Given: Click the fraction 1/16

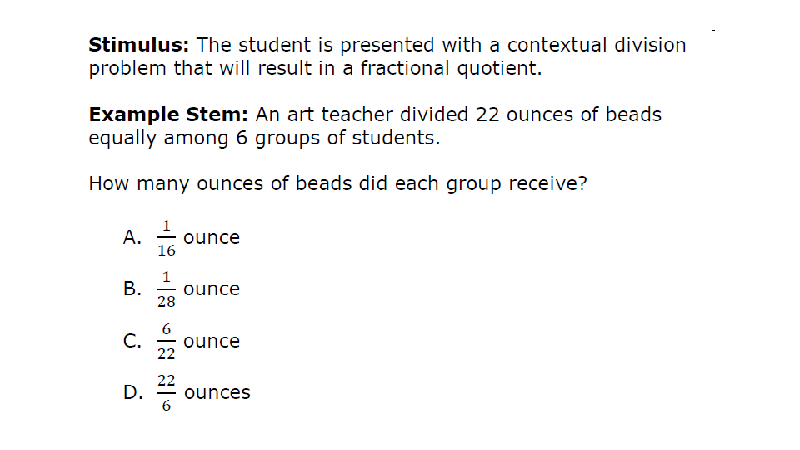Looking at the screenshot, I should click(x=166, y=238).
